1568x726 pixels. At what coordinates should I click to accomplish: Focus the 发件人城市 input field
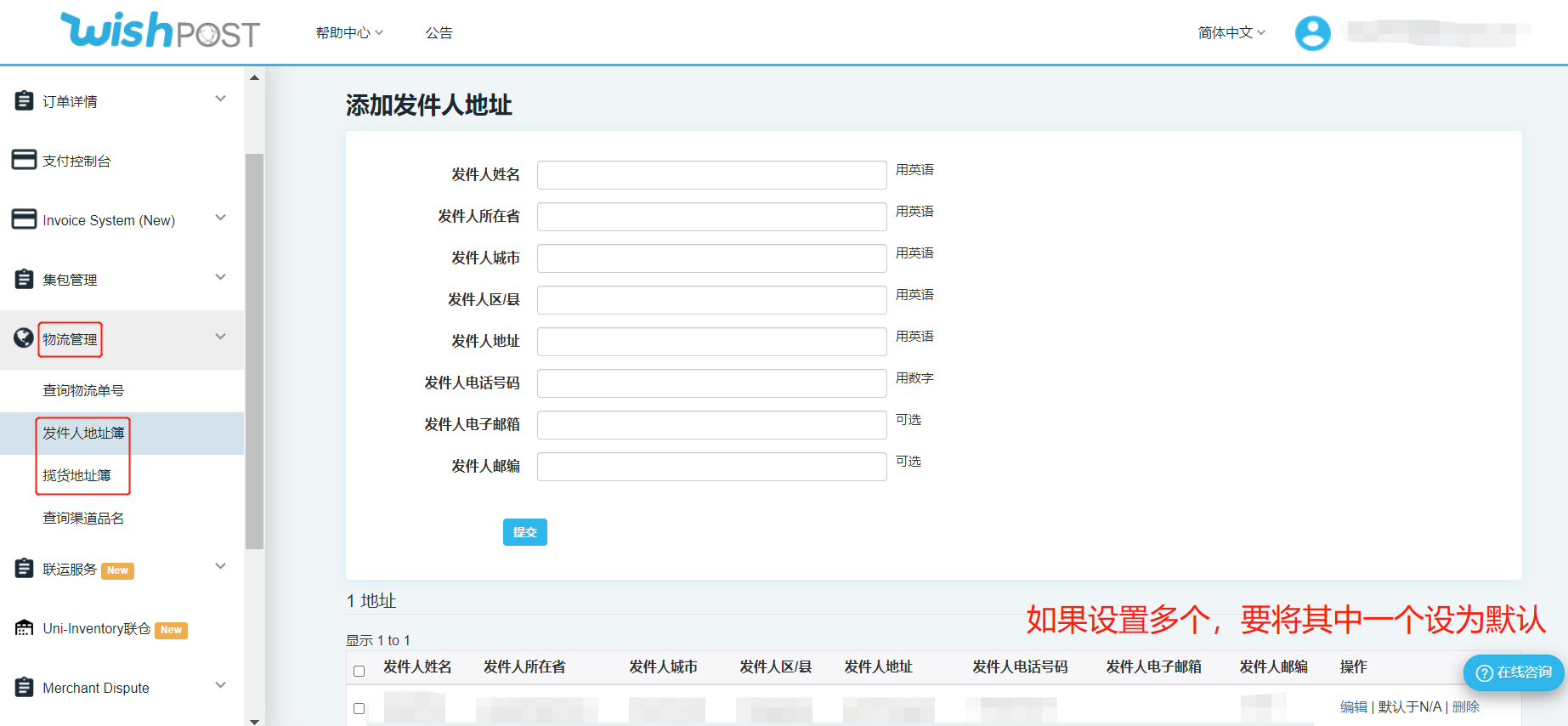point(711,258)
